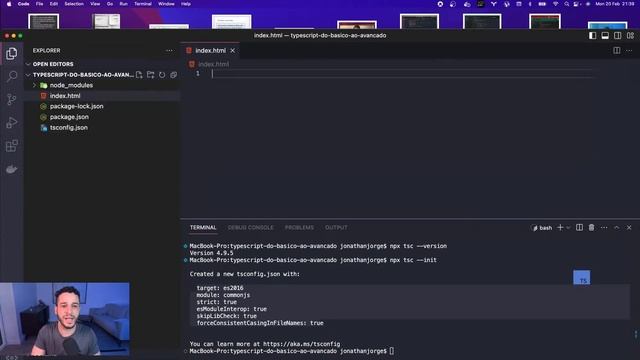
Task: Open terminal launch profile dropdown arrow
Action: (x=568, y=228)
